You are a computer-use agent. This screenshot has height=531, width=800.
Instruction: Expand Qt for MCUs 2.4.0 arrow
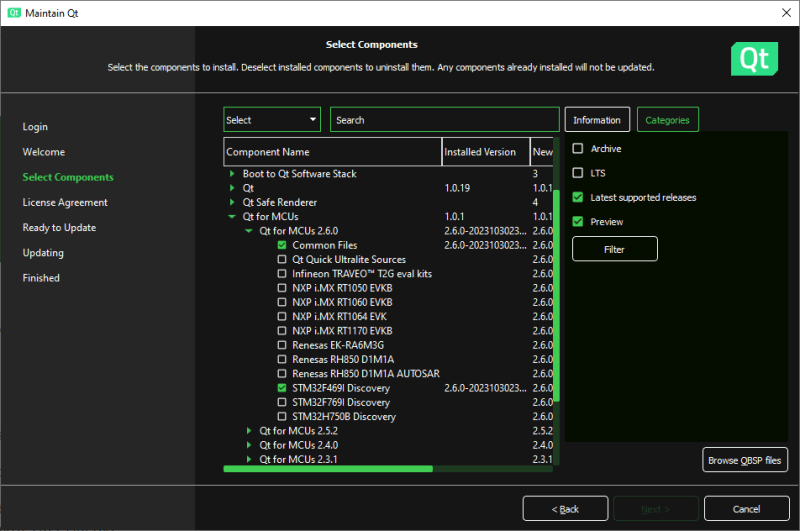(x=248, y=445)
